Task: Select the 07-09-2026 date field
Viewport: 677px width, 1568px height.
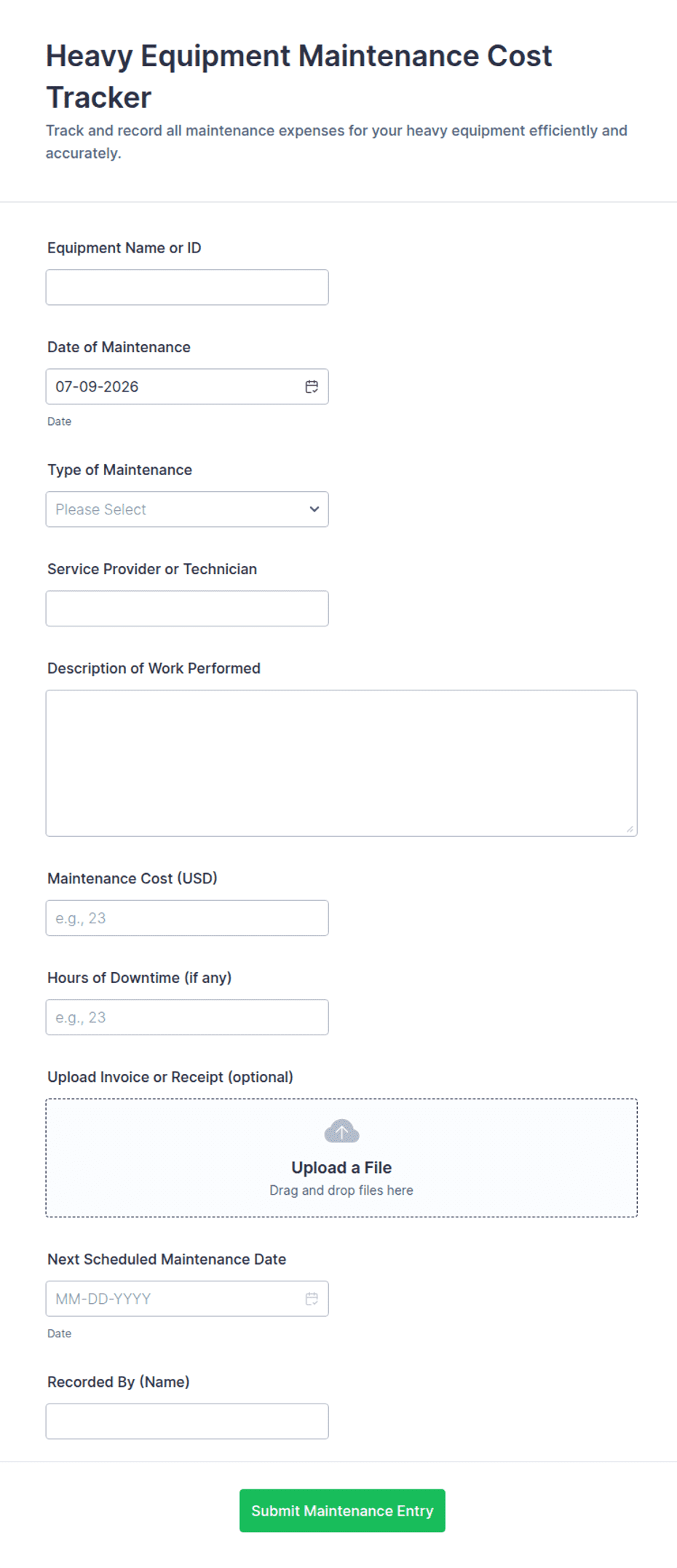Action: tap(187, 386)
